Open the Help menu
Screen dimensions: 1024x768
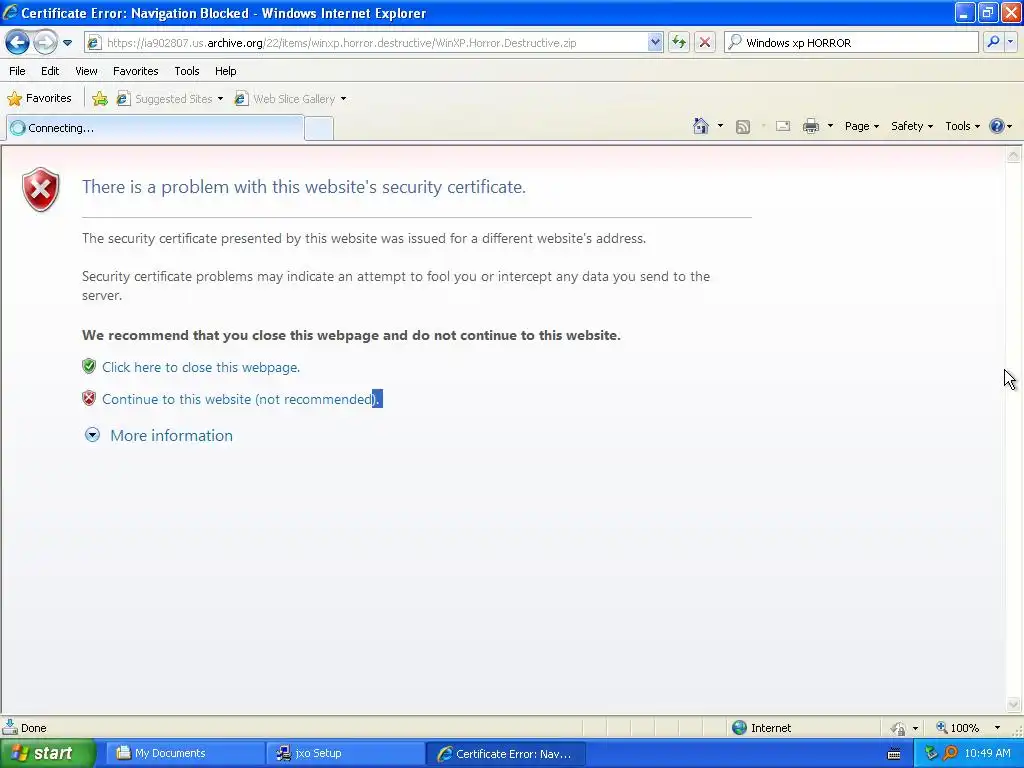226,71
